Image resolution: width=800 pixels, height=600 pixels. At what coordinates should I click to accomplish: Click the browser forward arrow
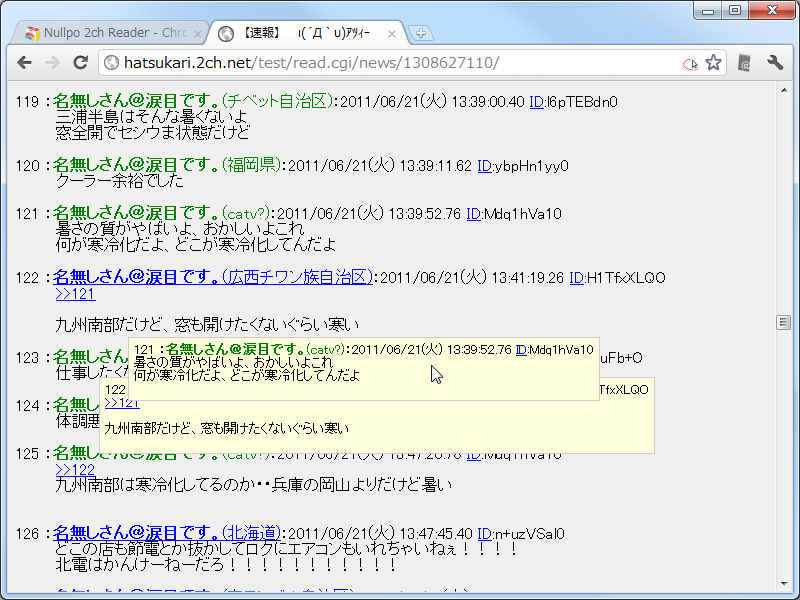[52, 63]
